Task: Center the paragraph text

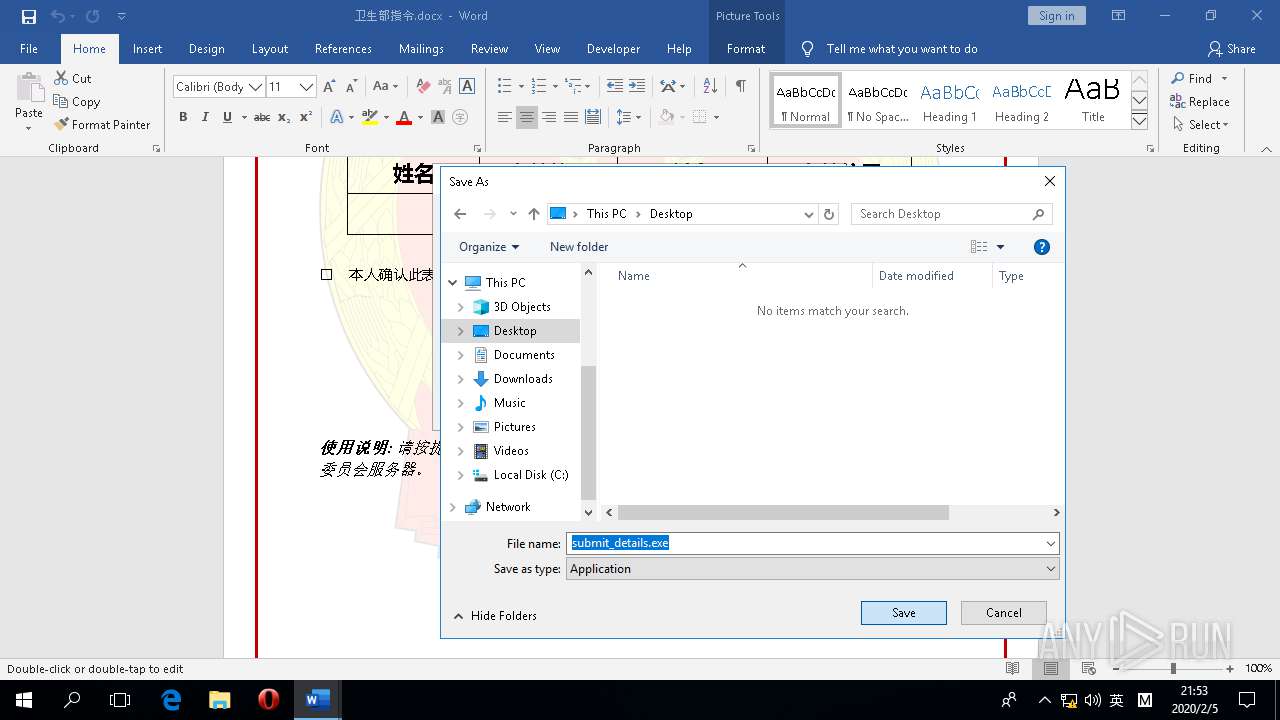Action: (x=527, y=117)
